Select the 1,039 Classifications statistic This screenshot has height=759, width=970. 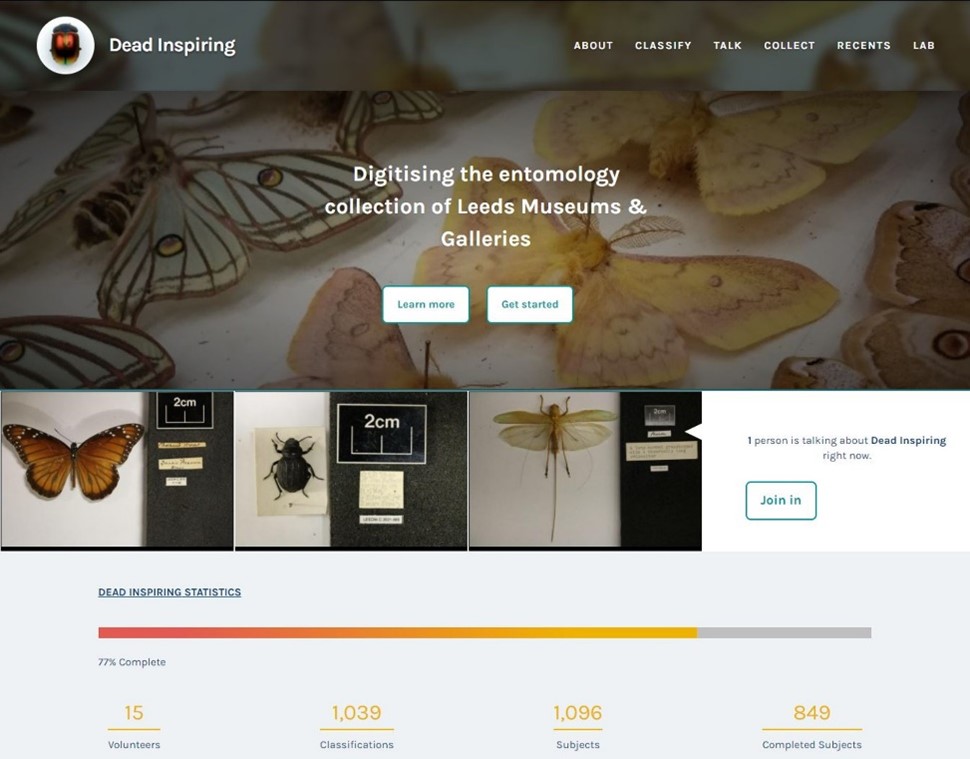click(x=356, y=727)
